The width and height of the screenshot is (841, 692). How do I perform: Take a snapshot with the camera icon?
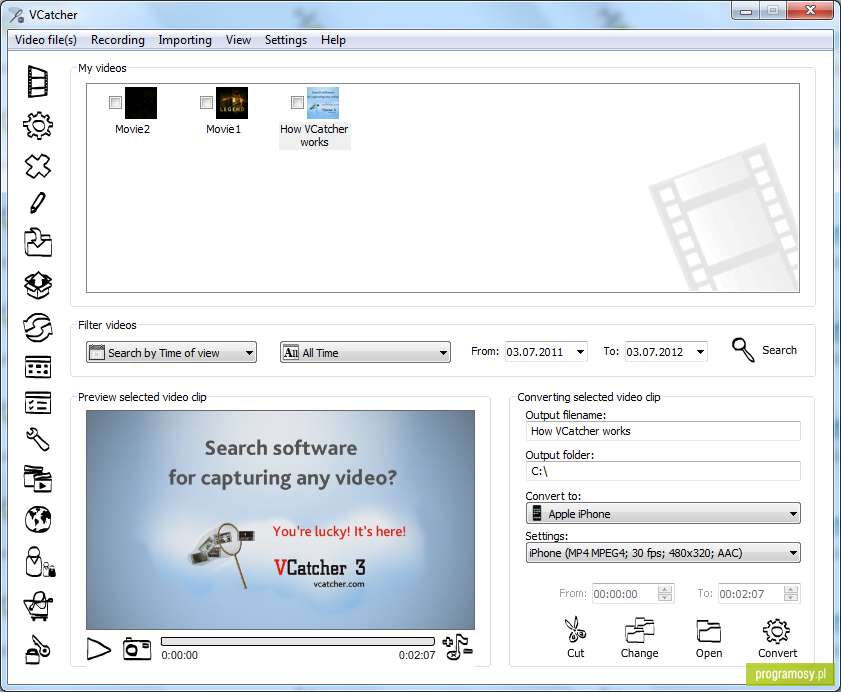(x=137, y=649)
